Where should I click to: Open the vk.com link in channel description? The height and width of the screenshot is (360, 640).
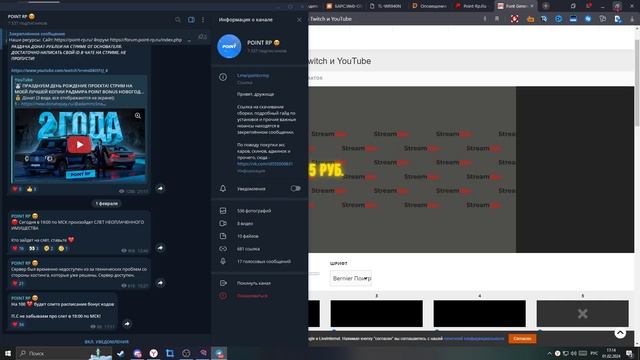tap(264, 164)
